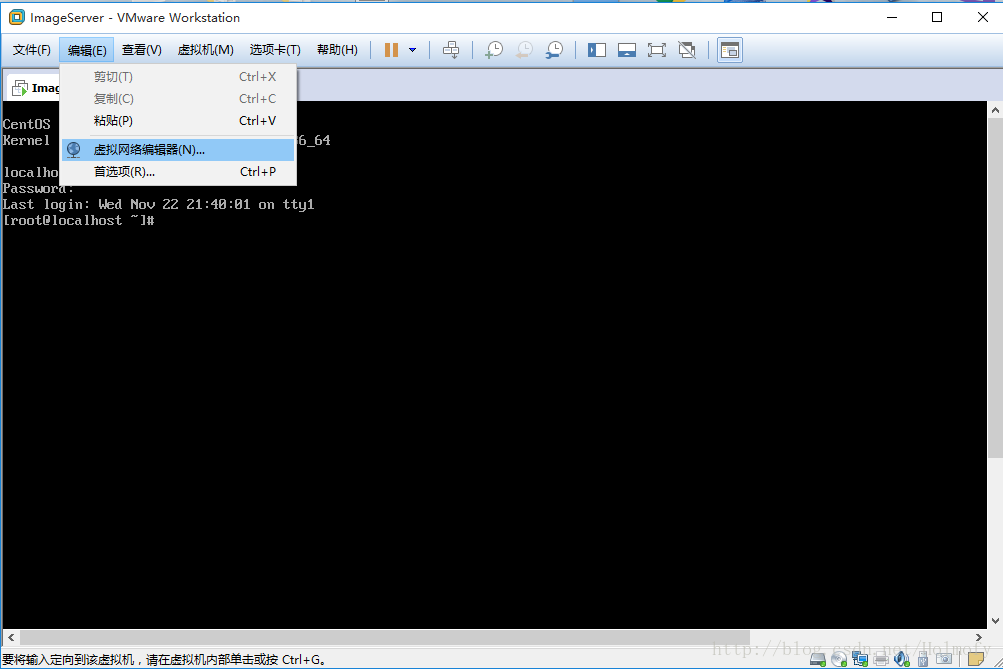
Task: Close the open 编辑(E) menu
Action: click(87, 50)
